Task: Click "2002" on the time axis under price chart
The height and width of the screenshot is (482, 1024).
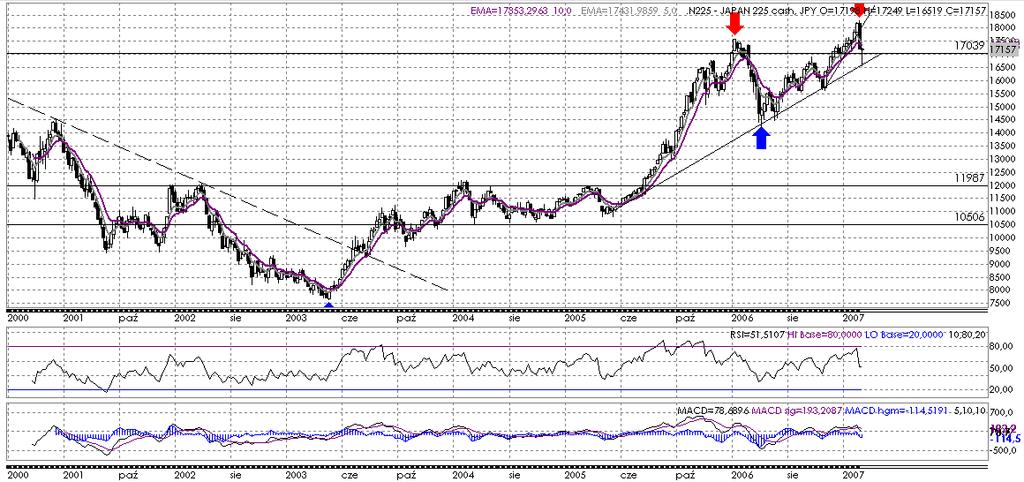Action: (185, 318)
